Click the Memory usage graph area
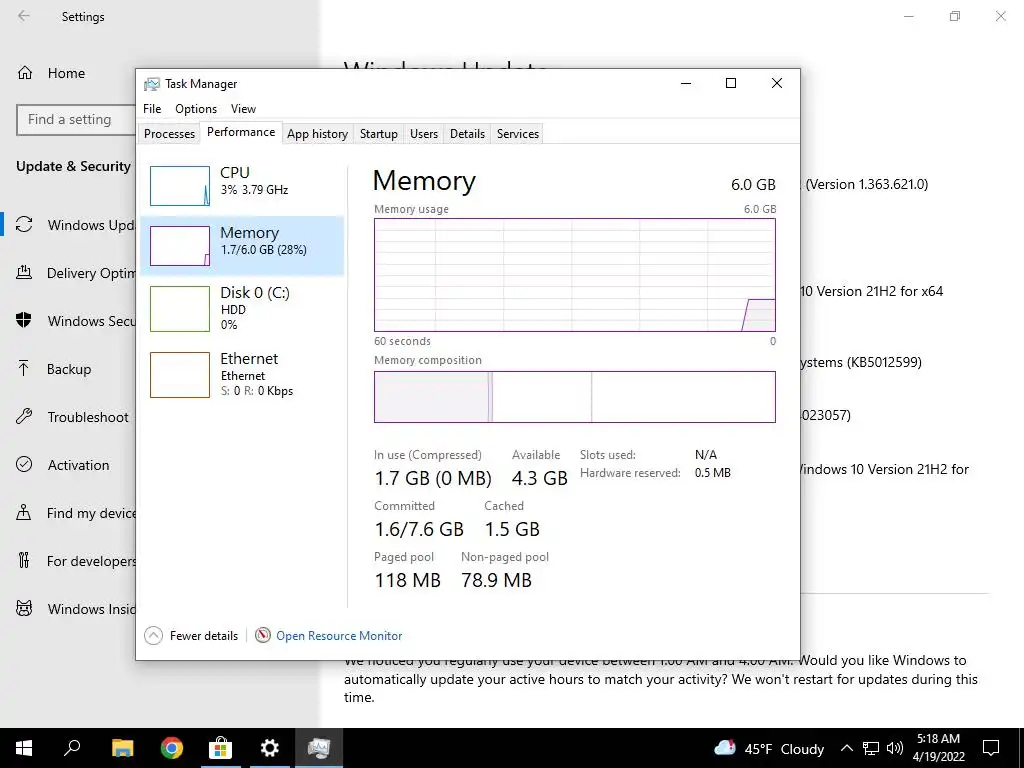The width and height of the screenshot is (1024, 768). 575,275
